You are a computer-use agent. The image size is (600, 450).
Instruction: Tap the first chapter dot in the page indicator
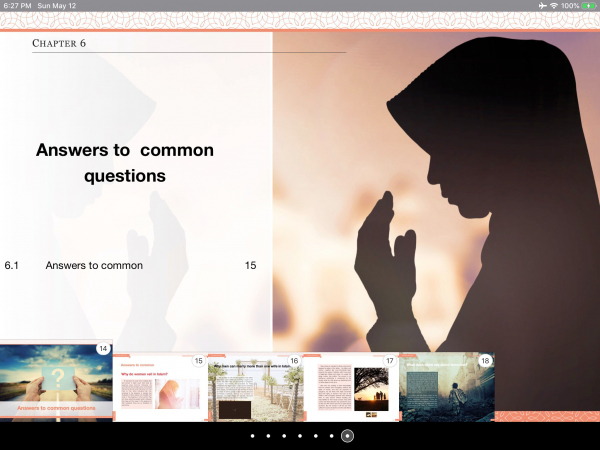click(252, 436)
